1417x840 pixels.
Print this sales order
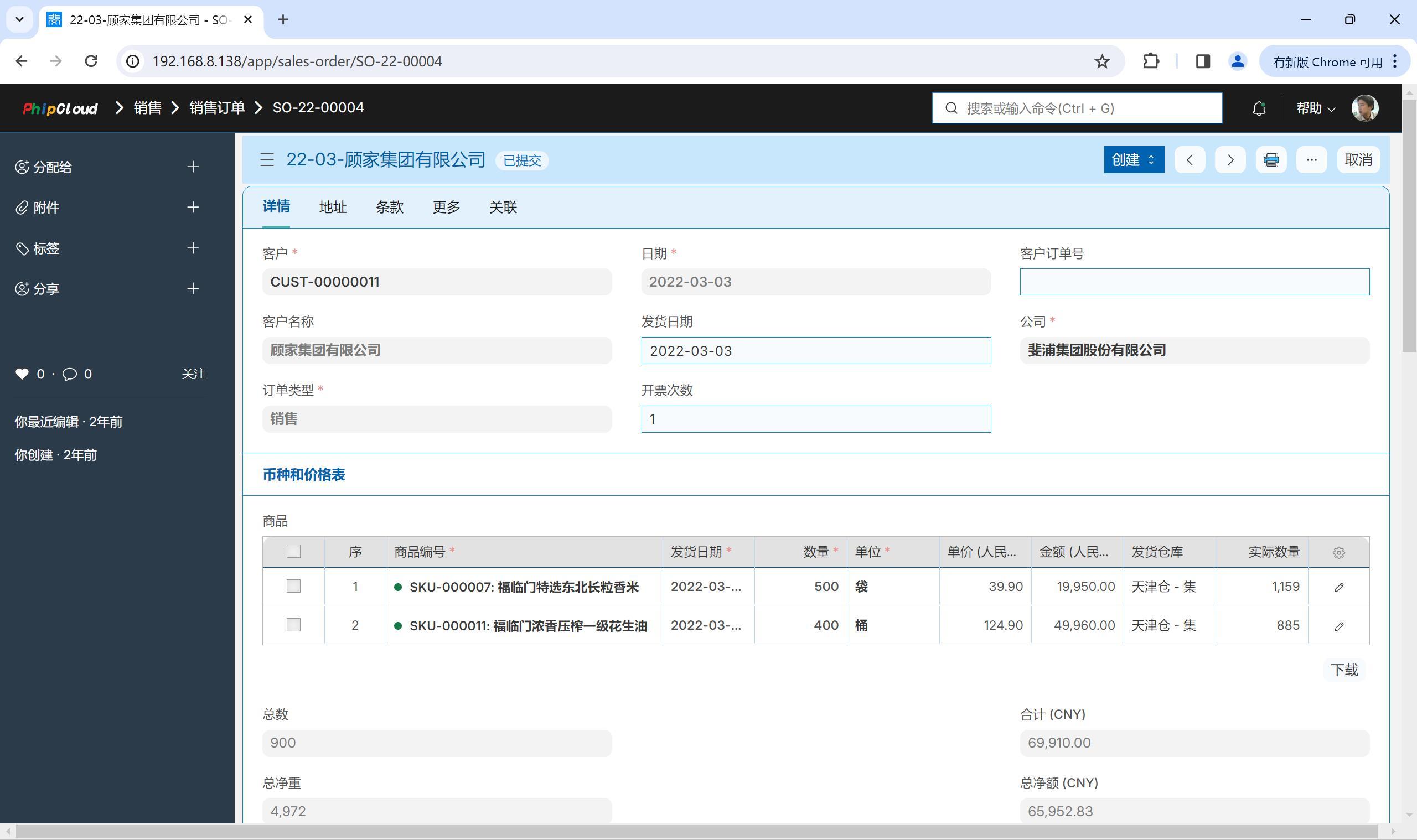coord(1271,160)
